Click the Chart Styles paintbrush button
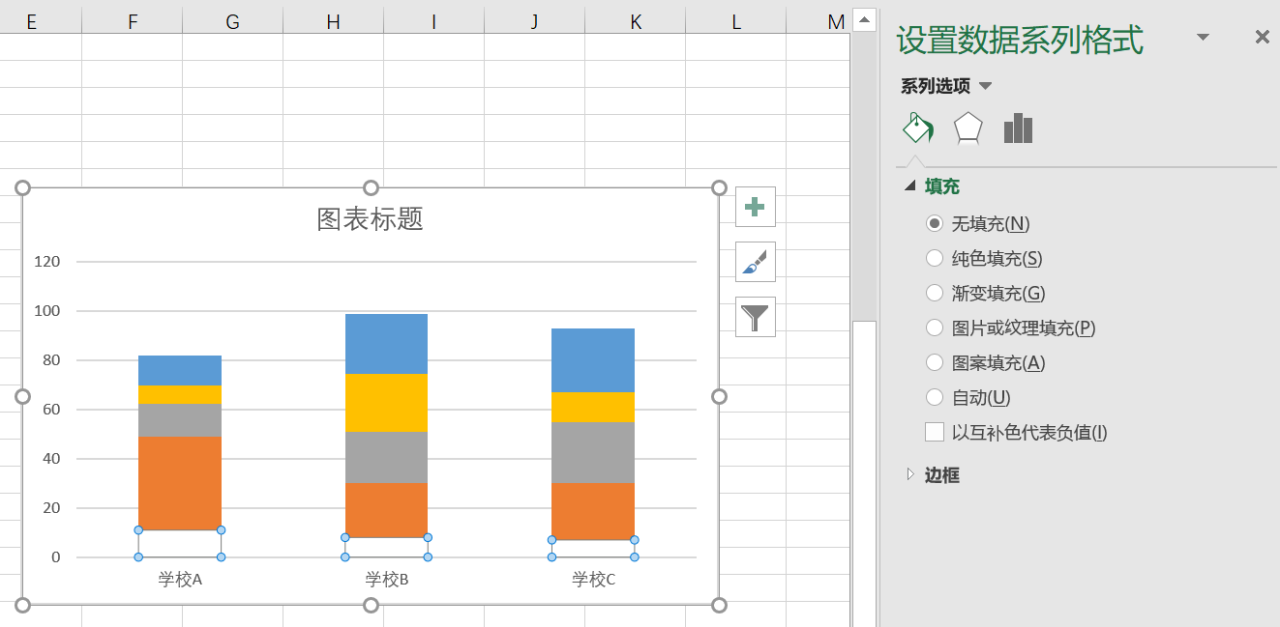 (x=755, y=262)
